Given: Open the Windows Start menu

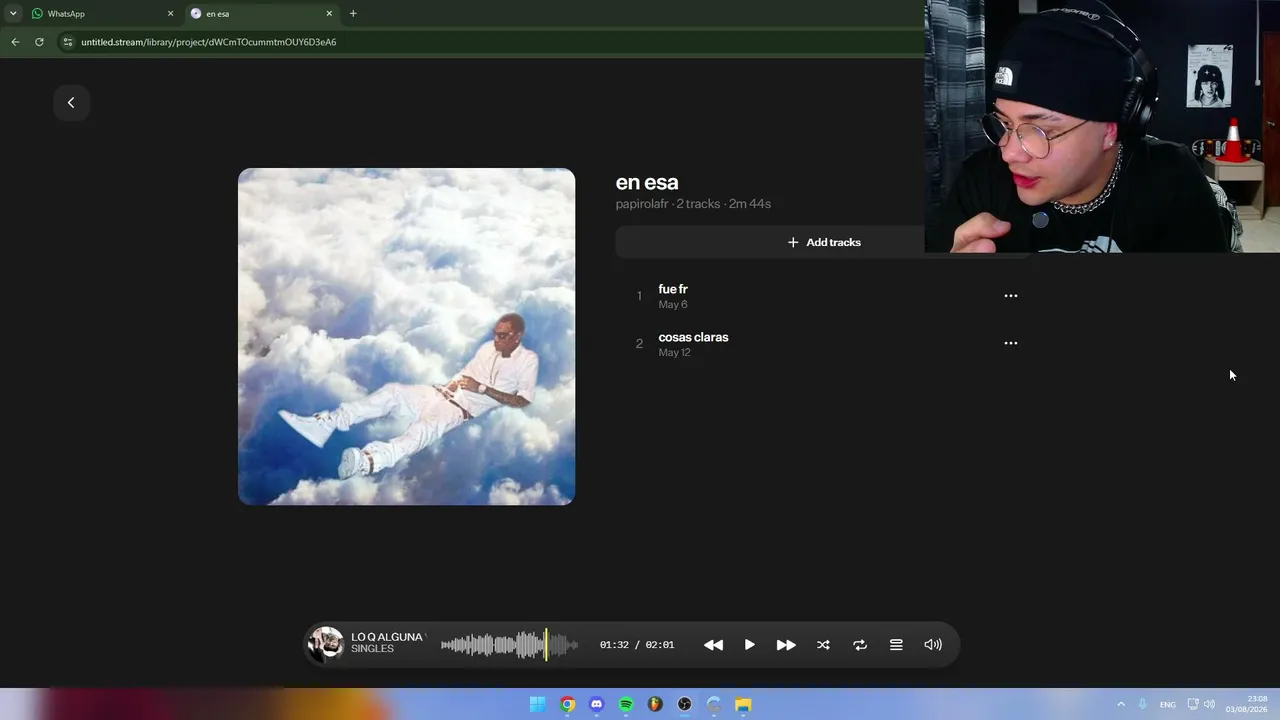Looking at the screenshot, I should 537,704.
